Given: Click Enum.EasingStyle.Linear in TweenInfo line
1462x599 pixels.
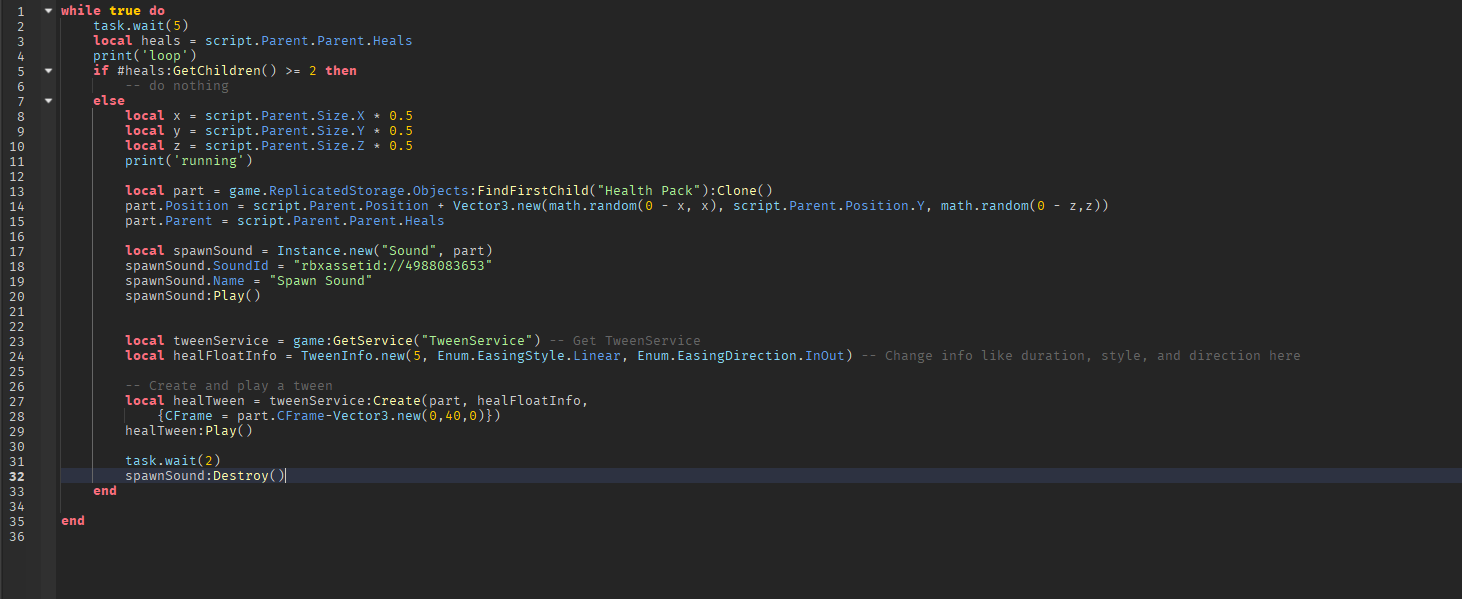Looking at the screenshot, I should pos(529,356).
